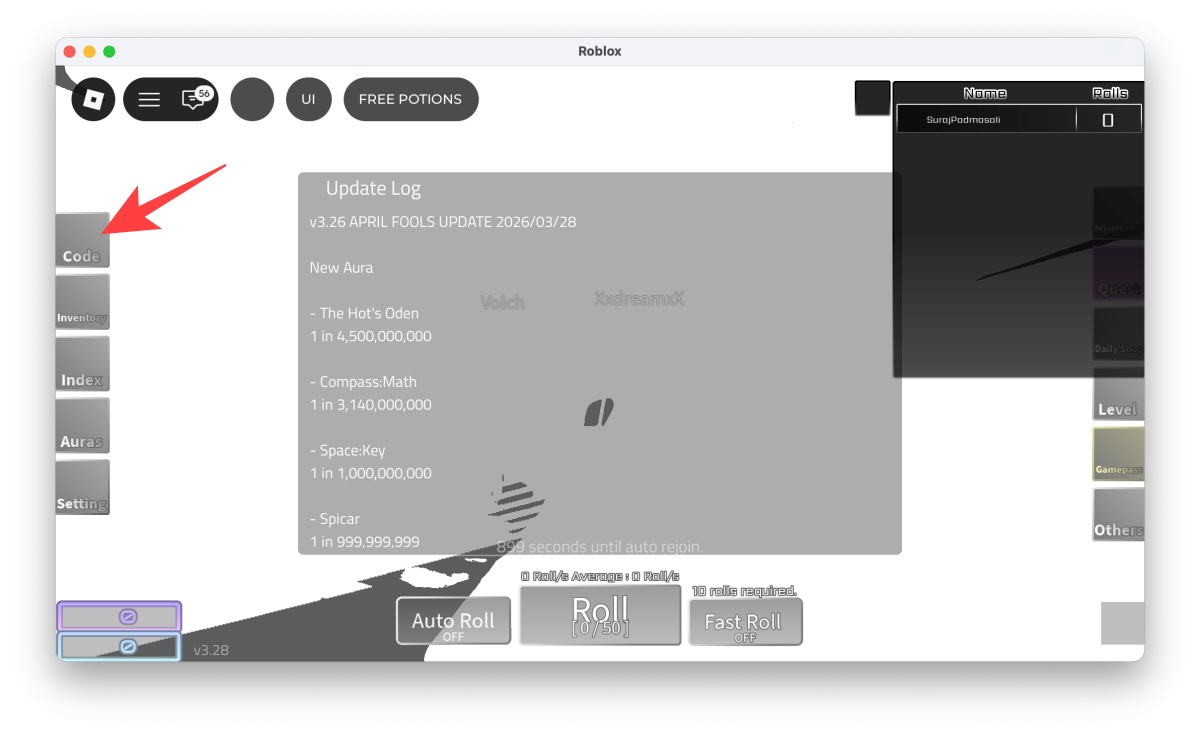Toggle Fast Roll off/on
1200x735 pixels.
(x=745, y=622)
